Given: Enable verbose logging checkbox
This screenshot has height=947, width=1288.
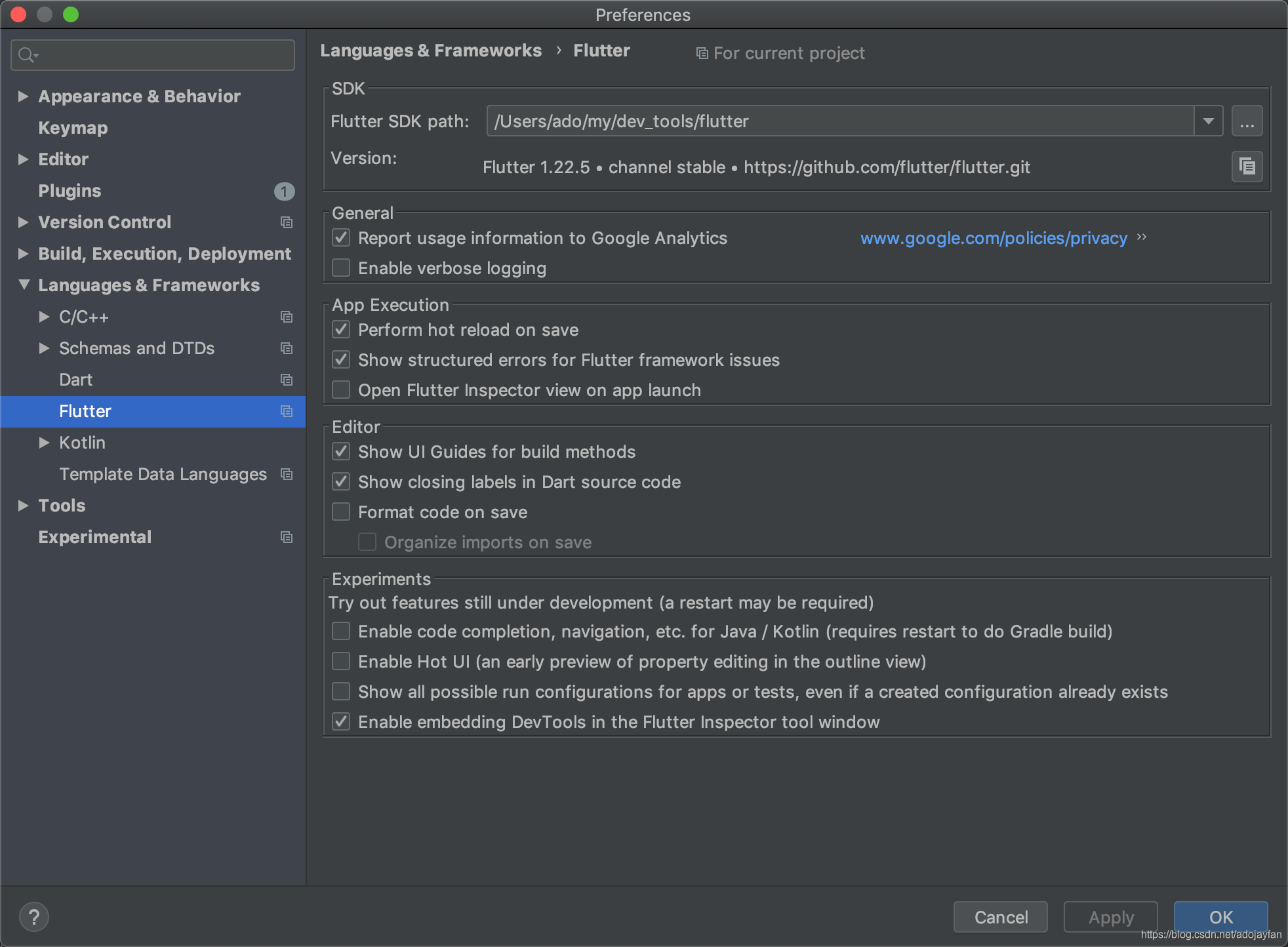Looking at the screenshot, I should coord(341,268).
